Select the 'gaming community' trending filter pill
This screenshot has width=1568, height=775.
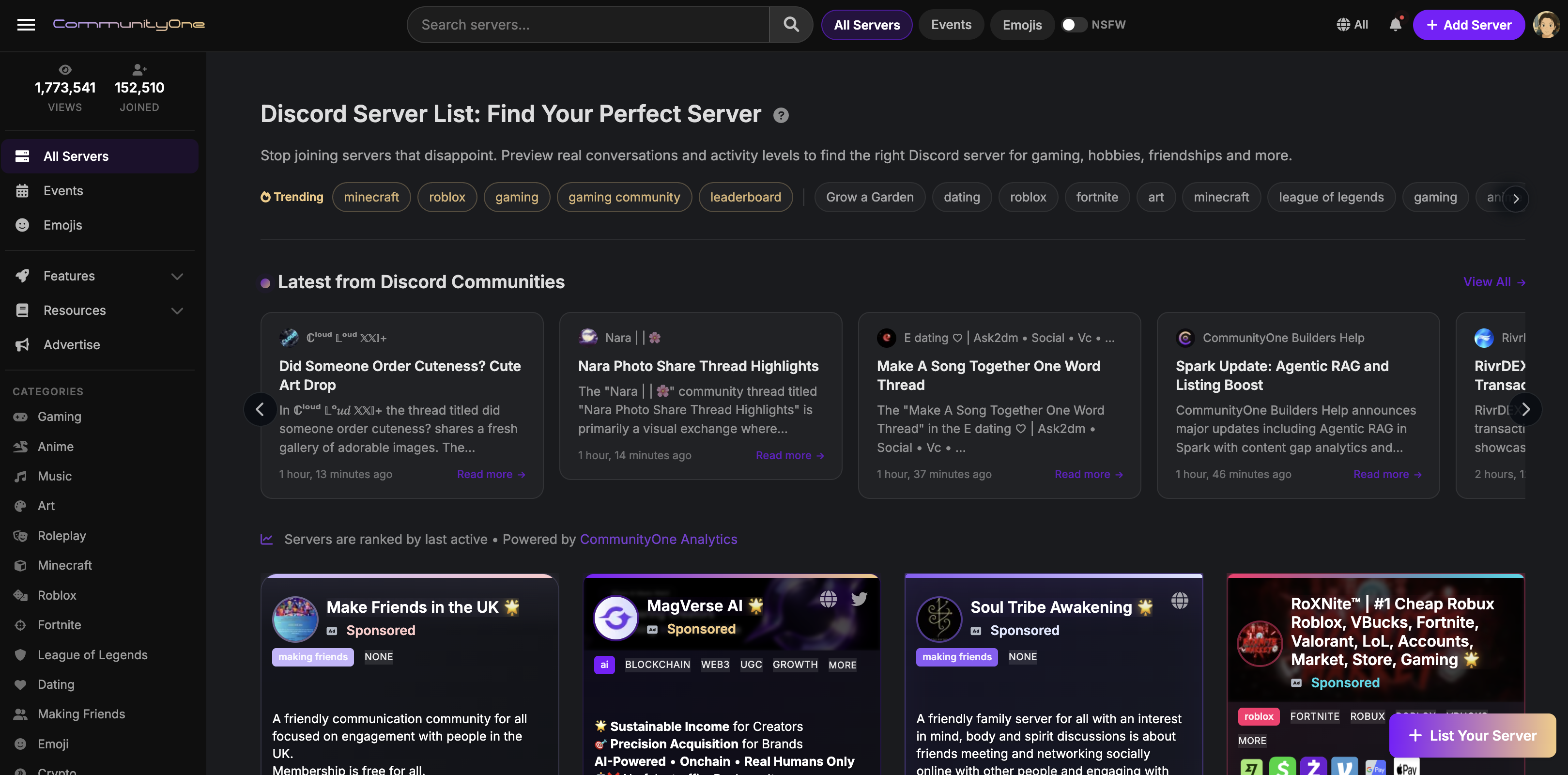(624, 197)
